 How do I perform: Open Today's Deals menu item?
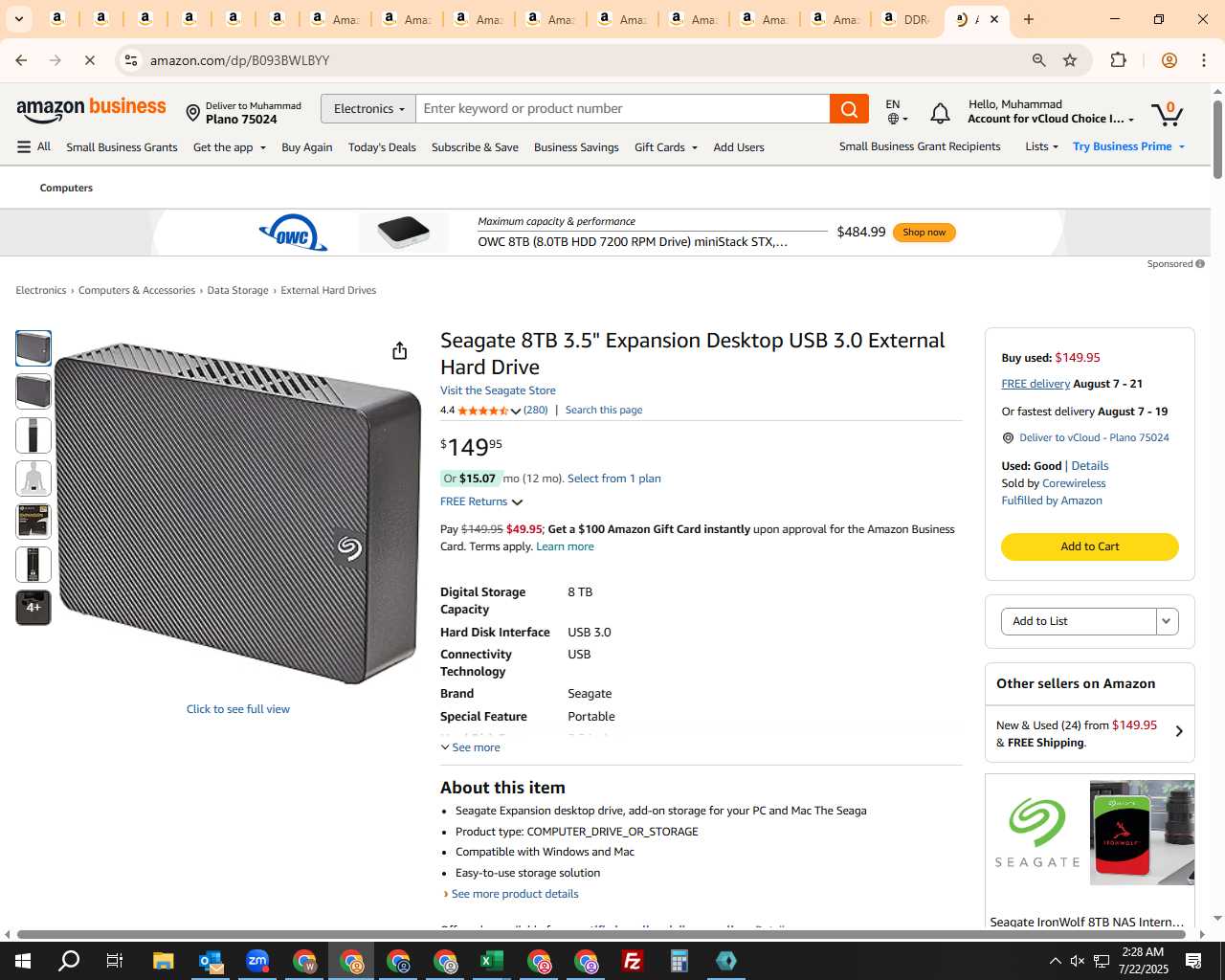point(382,147)
